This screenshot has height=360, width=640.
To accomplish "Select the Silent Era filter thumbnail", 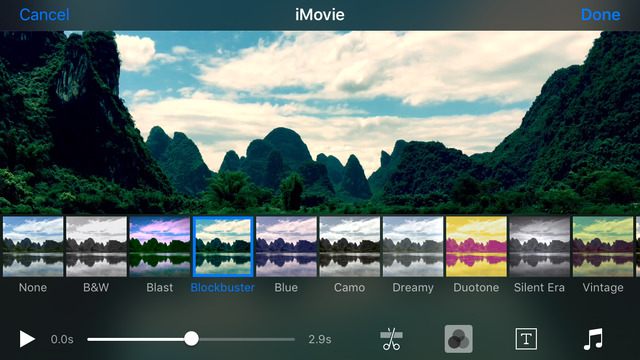I will (540, 247).
